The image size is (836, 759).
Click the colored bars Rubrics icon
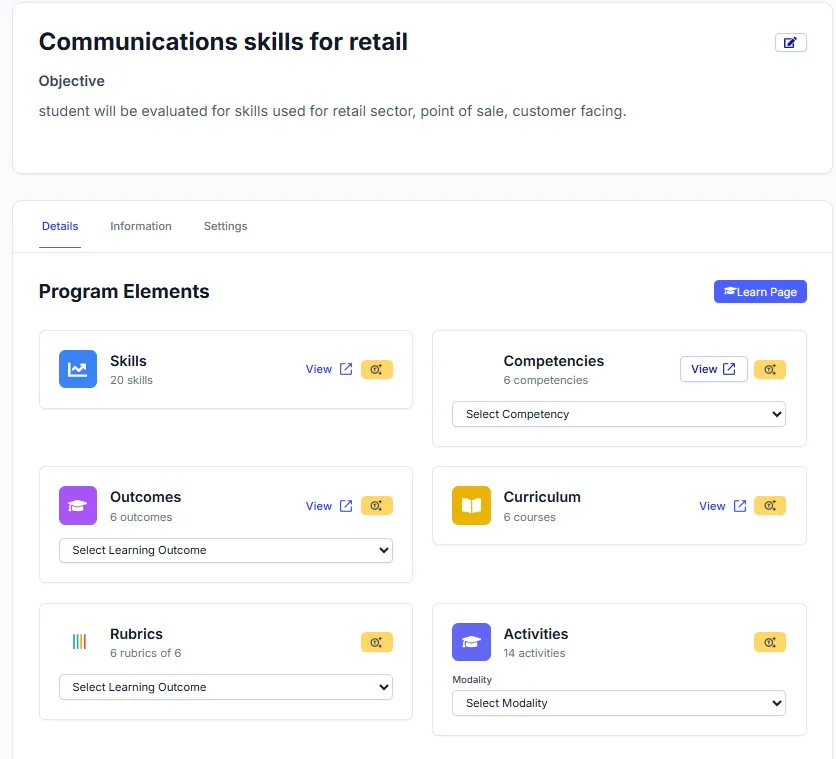pyautogui.click(x=79, y=641)
